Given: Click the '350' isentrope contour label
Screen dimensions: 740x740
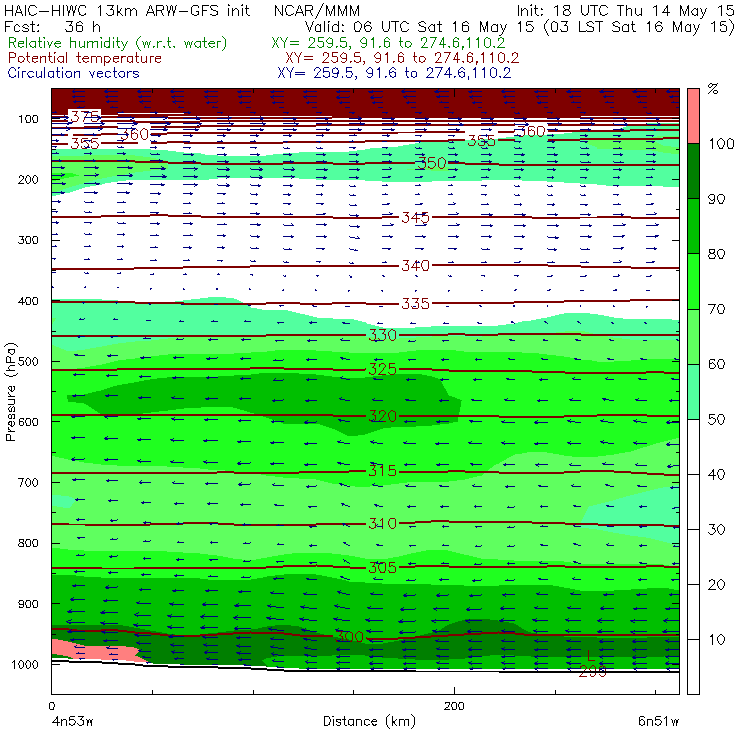Looking at the screenshot, I should click(x=431, y=163).
